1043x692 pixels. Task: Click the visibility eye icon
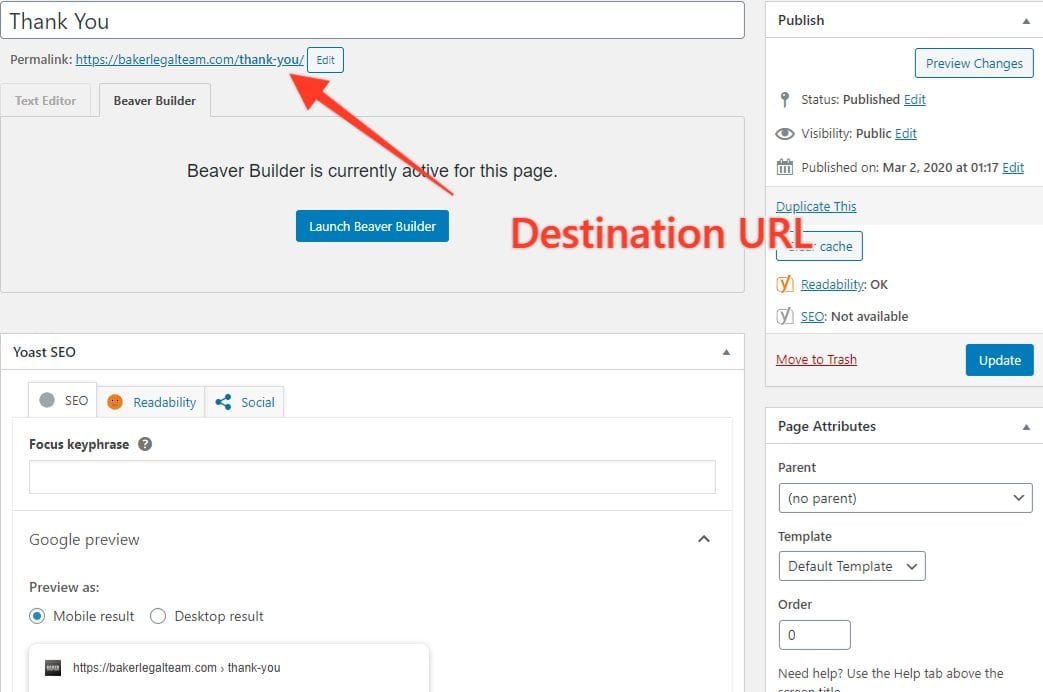(785, 134)
